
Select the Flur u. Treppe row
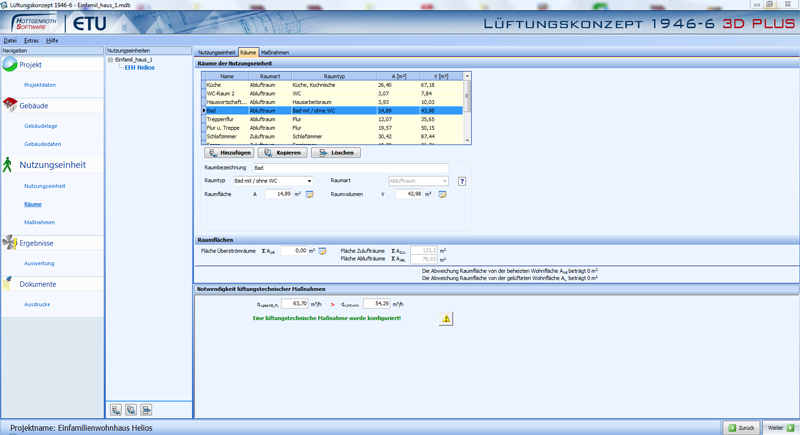pyautogui.click(x=332, y=128)
